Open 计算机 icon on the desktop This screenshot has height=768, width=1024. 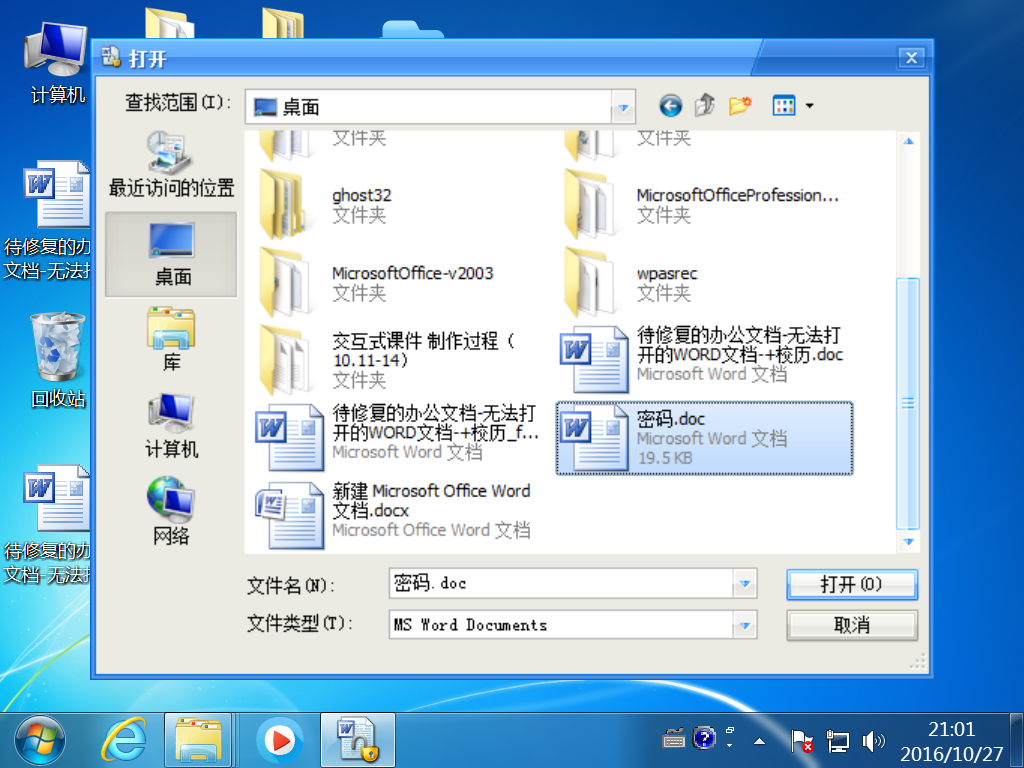[56, 62]
